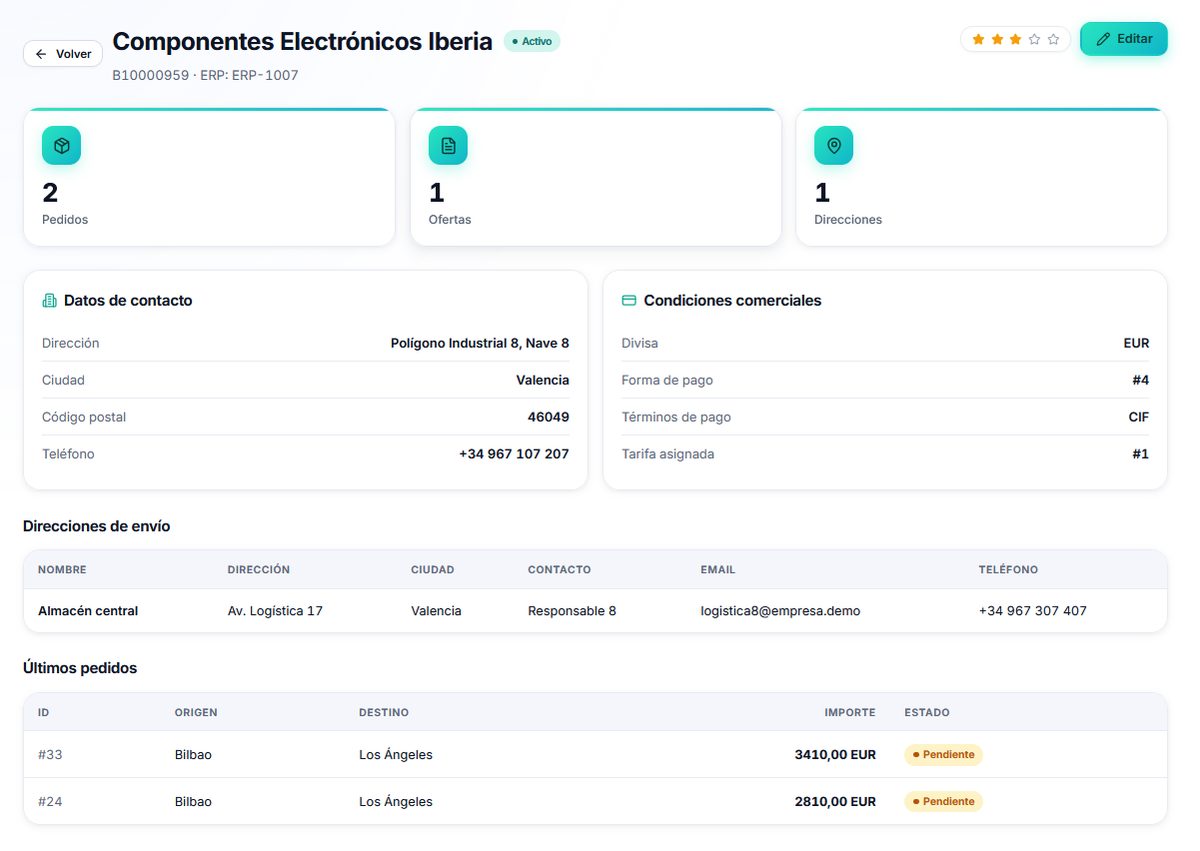Click the Tarifa asignada value #1
This screenshot has height=851, width=1200.
pyautogui.click(x=1141, y=454)
